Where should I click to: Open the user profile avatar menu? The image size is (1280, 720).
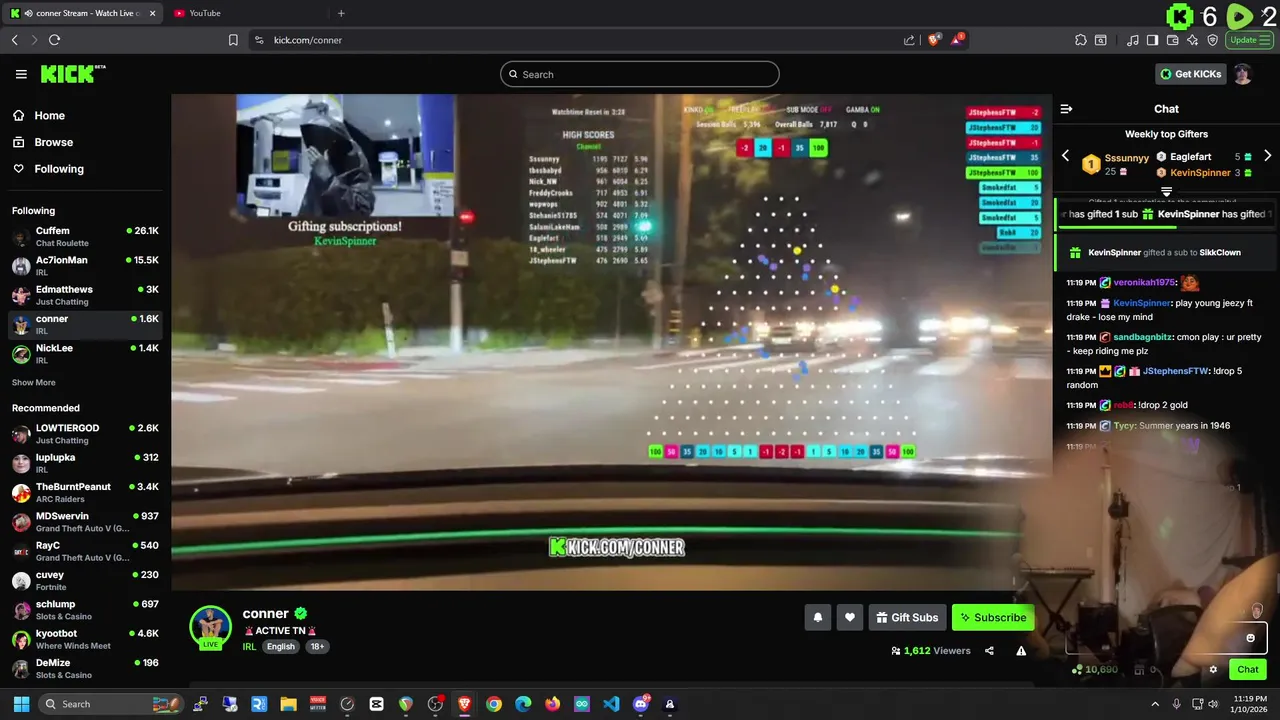tap(1243, 74)
